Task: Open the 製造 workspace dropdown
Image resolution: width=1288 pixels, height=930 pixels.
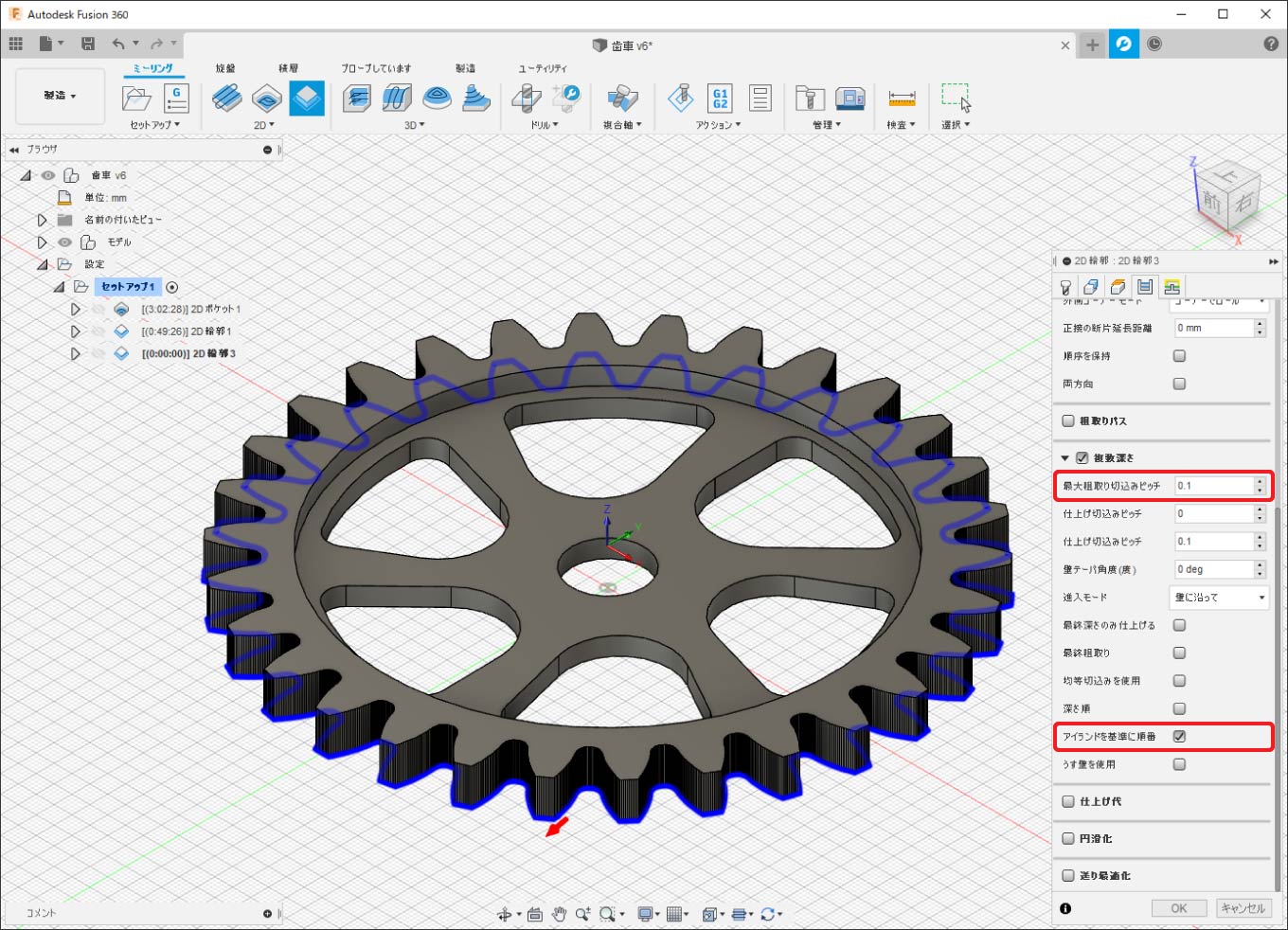Action: 60,96
